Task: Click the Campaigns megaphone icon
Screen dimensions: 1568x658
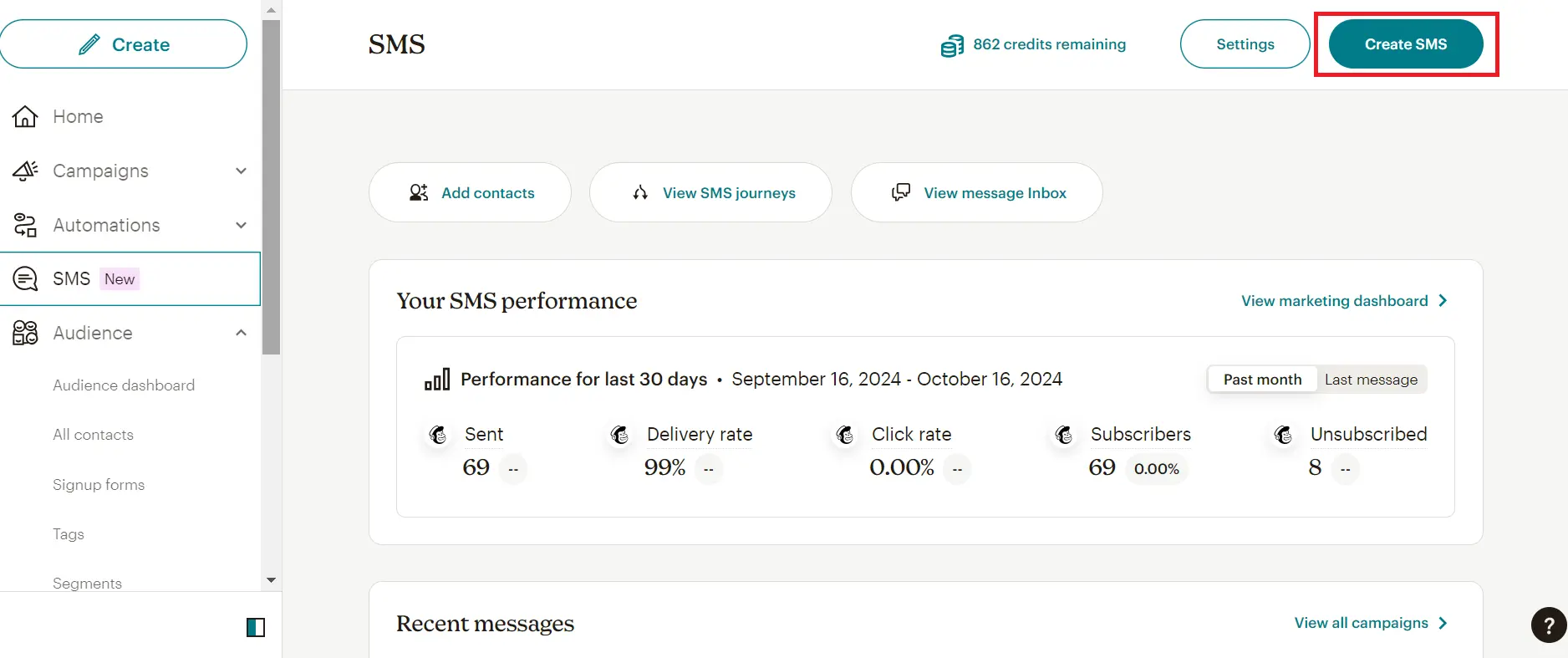Action: click(x=25, y=171)
